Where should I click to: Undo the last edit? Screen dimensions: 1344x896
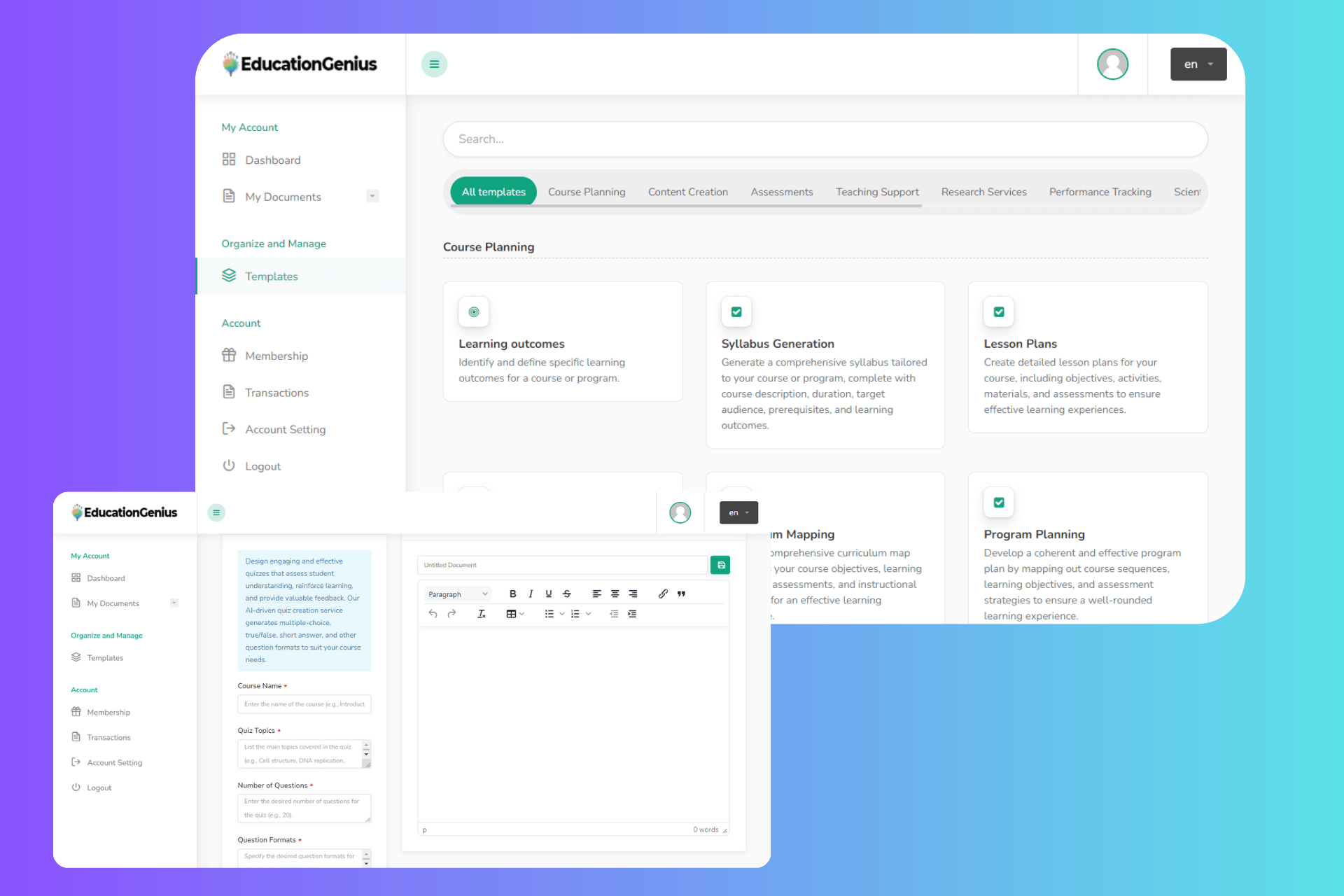(433, 614)
